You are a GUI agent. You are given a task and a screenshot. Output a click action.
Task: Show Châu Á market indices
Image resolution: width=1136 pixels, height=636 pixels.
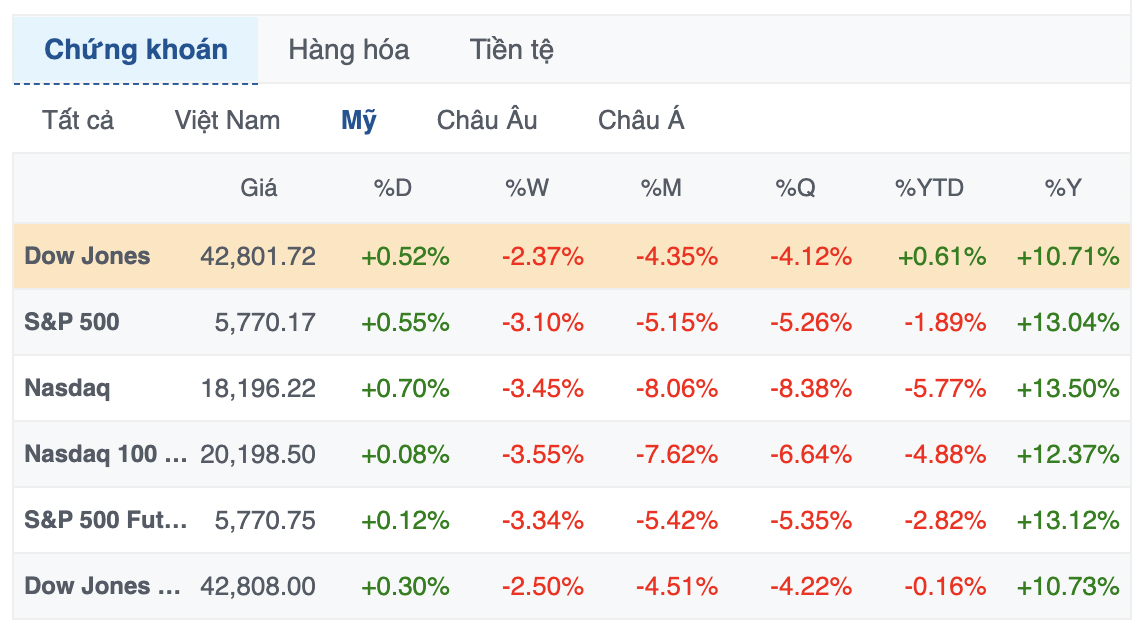(x=641, y=121)
